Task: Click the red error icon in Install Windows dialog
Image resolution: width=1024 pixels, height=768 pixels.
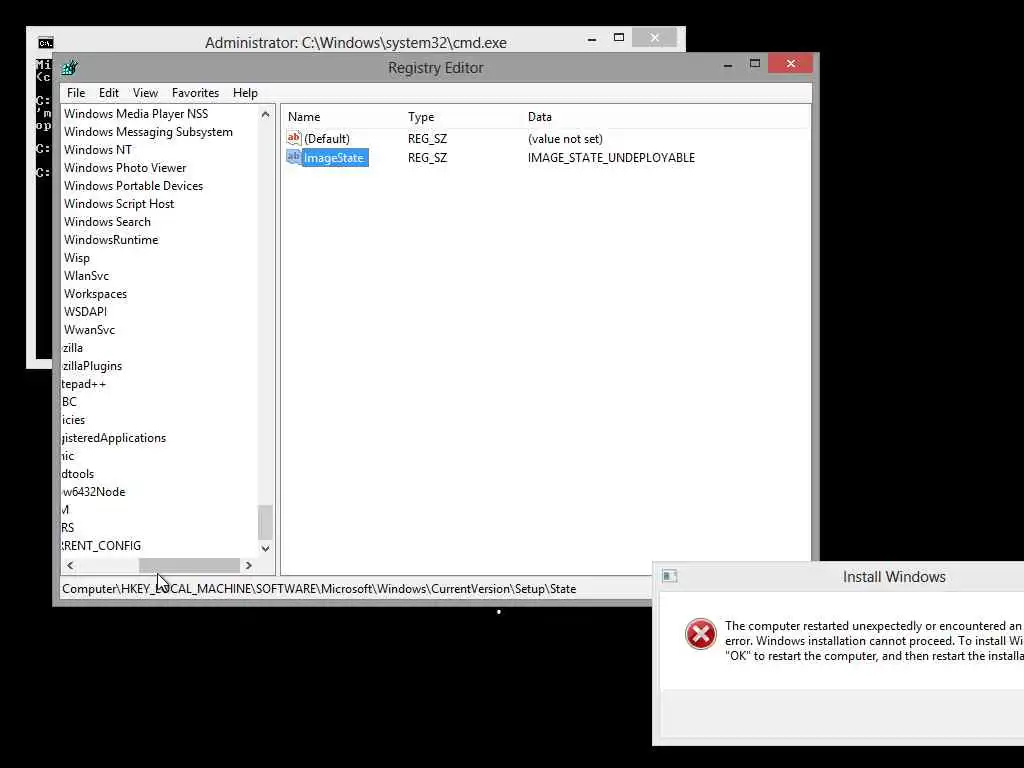Action: pyautogui.click(x=701, y=634)
